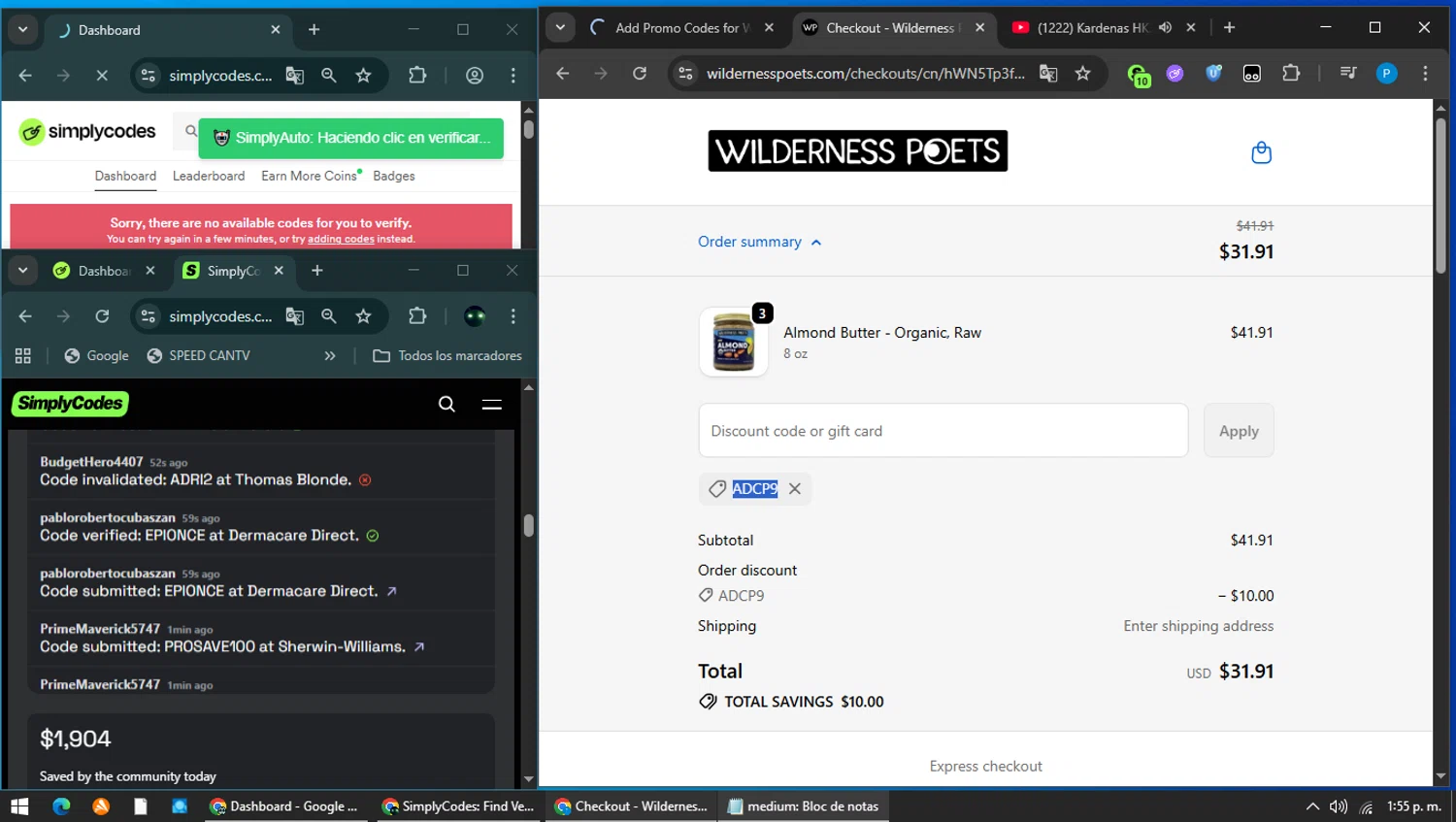Screen dimensions: 1456x822
Task: Open search on the SimplyCodes dark page
Action: [x=447, y=404]
